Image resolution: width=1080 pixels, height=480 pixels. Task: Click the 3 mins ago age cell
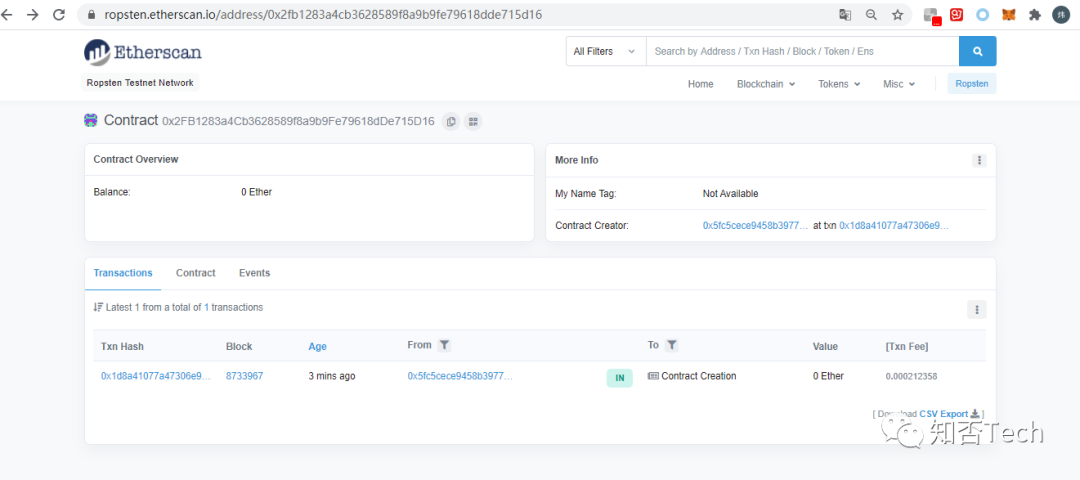pos(332,376)
